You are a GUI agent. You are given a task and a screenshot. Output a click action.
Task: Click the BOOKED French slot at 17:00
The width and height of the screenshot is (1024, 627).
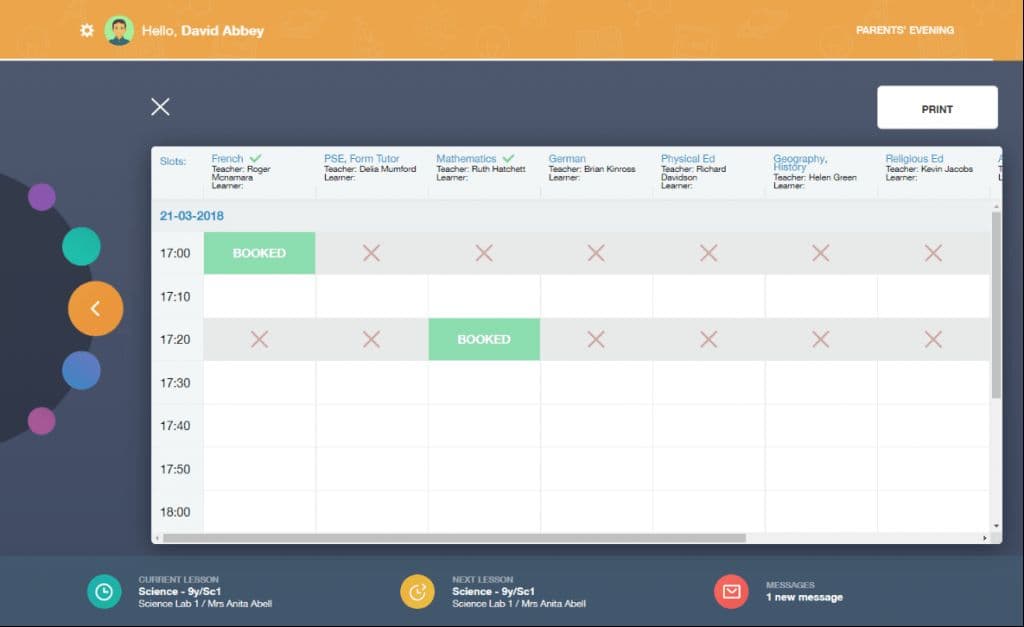(x=259, y=253)
